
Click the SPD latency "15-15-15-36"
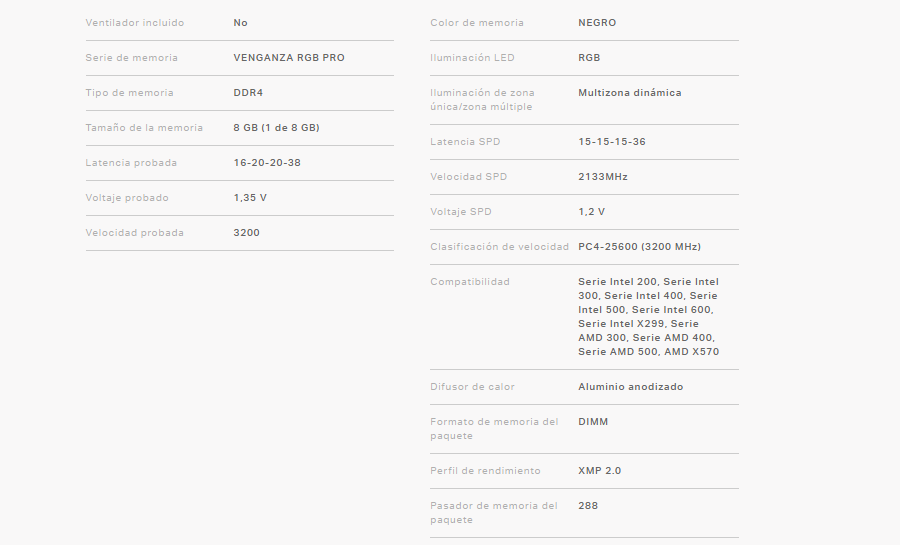[612, 141]
